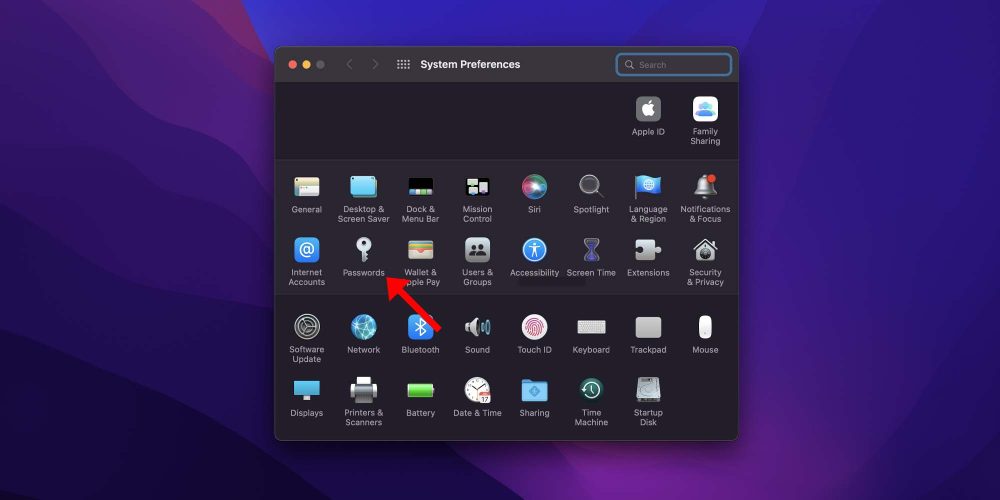This screenshot has width=1000, height=500.
Task: Click the Show All grid button
Action: click(403, 64)
